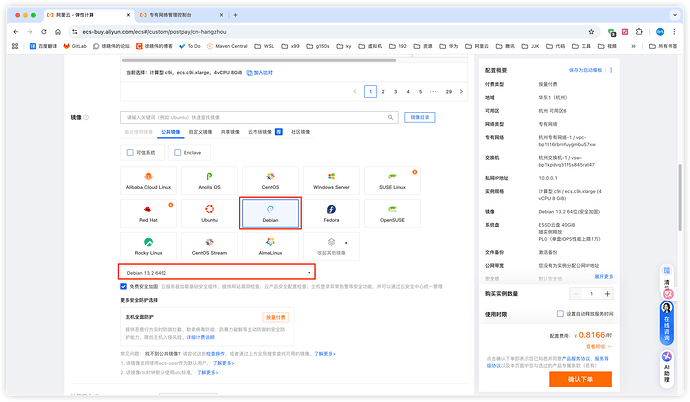Pick the SUSE Linux image tile
The image size is (690, 402).
pyautogui.click(x=392, y=180)
